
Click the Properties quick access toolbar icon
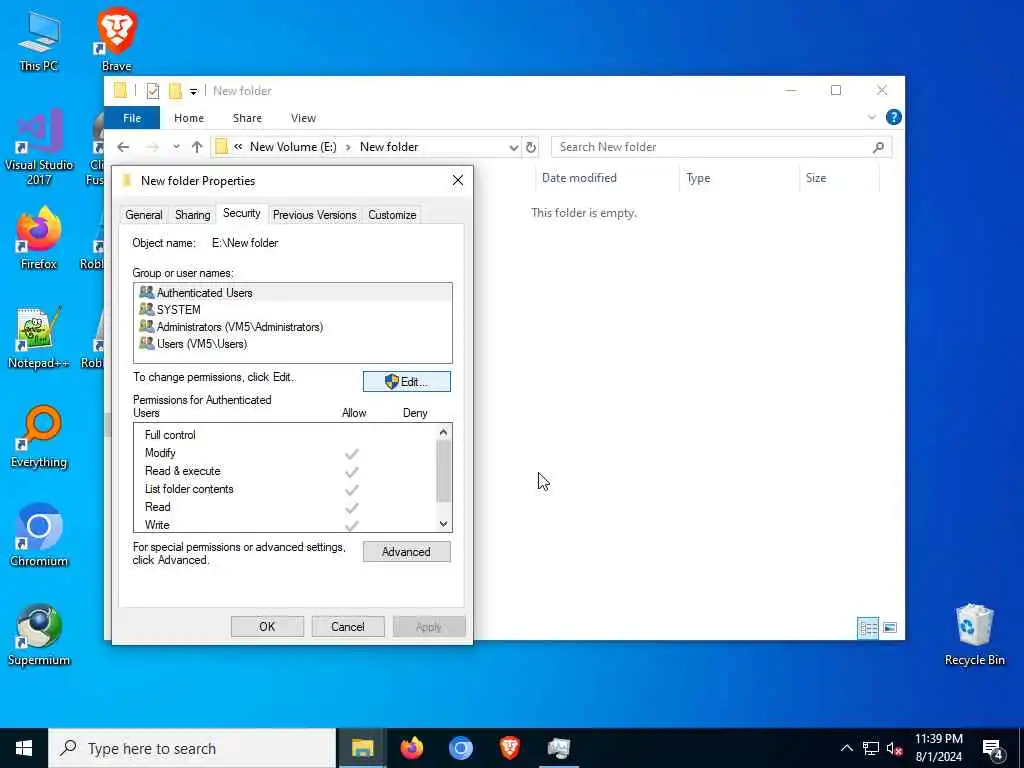point(153,91)
